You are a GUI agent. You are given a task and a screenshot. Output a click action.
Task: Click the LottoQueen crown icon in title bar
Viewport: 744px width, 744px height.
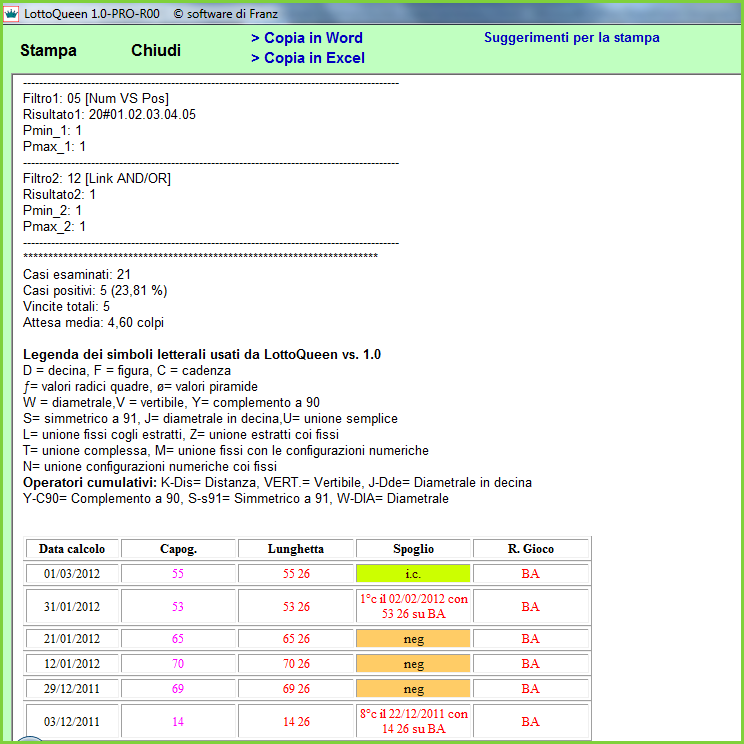pos(11,13)
